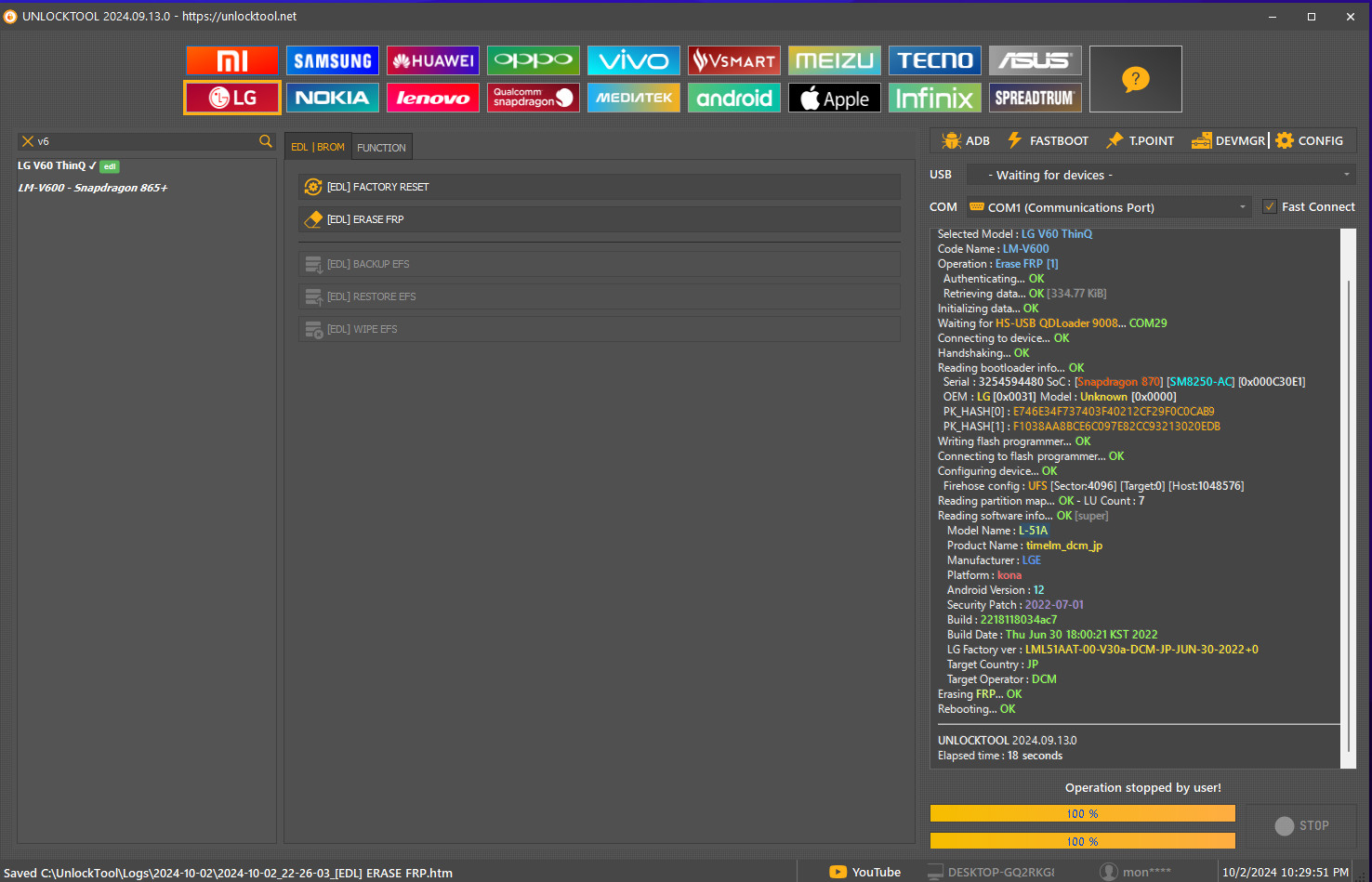Screen dimensions: 1372x882
Task: Open the ADB tool
Action: [966, 140]
